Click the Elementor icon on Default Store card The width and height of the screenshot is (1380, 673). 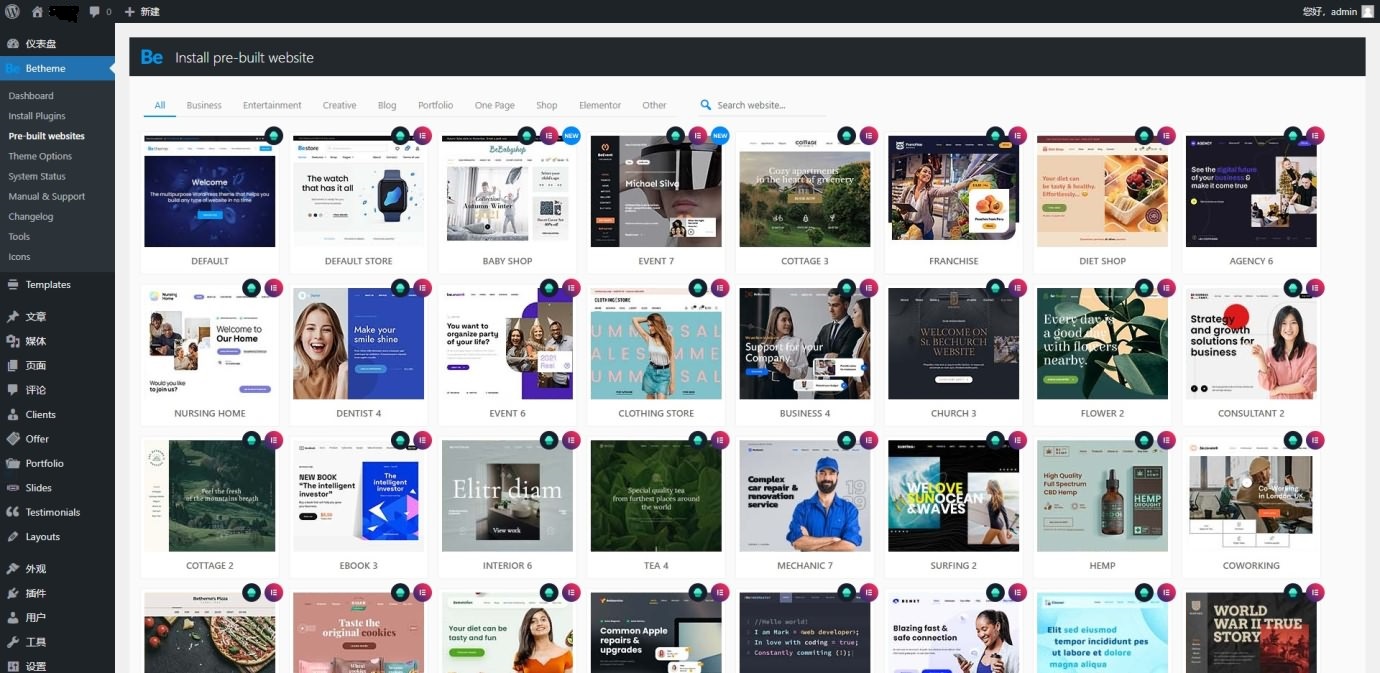pyautogui.click(x=423, y=135)
